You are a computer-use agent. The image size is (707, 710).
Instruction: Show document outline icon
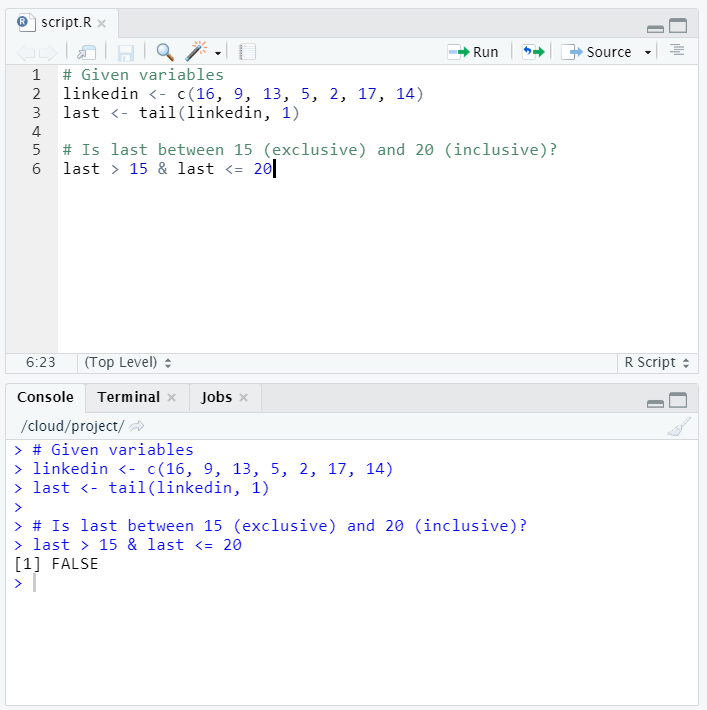677,50
